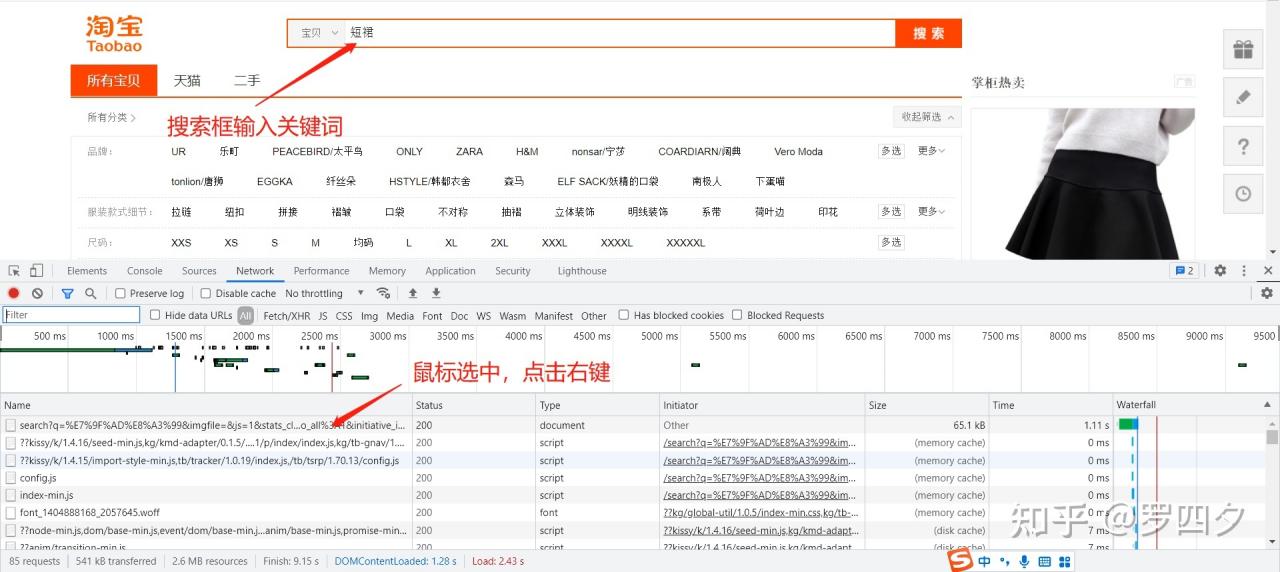Toggle Sogou punctuation mode icon
1280x572 pixels.
click(1005, 562)
